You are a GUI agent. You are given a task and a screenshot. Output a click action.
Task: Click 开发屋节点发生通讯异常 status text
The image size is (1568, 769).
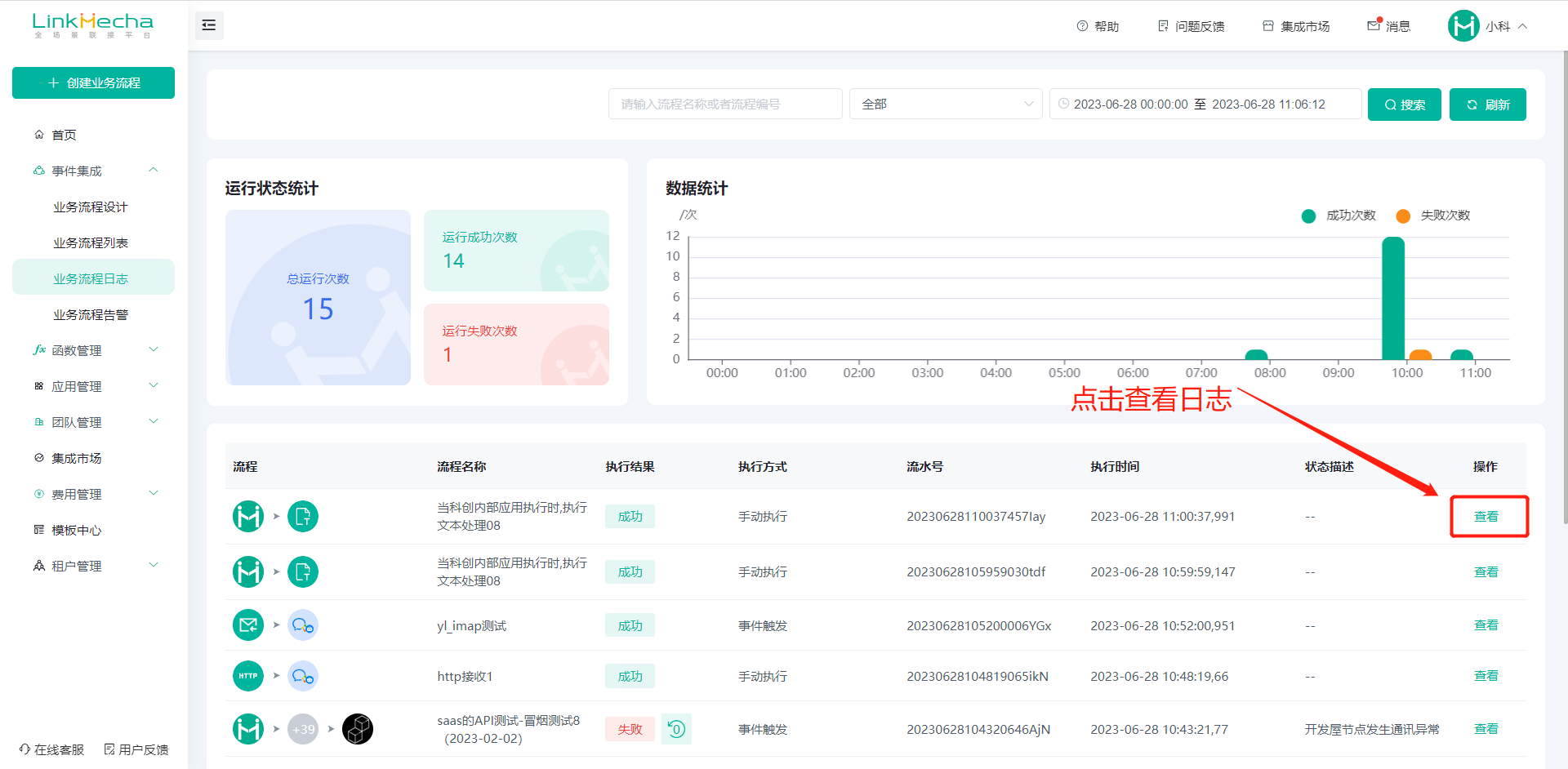pyautogui.click(x=1372, y=729)
